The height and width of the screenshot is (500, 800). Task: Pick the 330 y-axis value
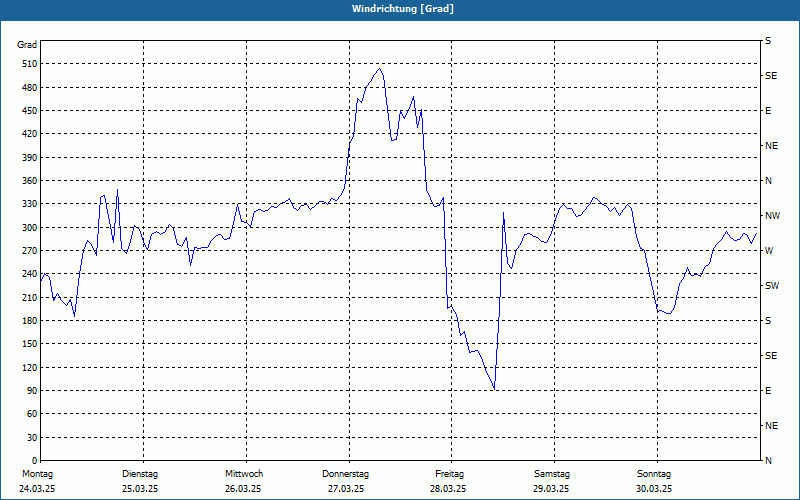pyautogui.click(x=30, y=204)
